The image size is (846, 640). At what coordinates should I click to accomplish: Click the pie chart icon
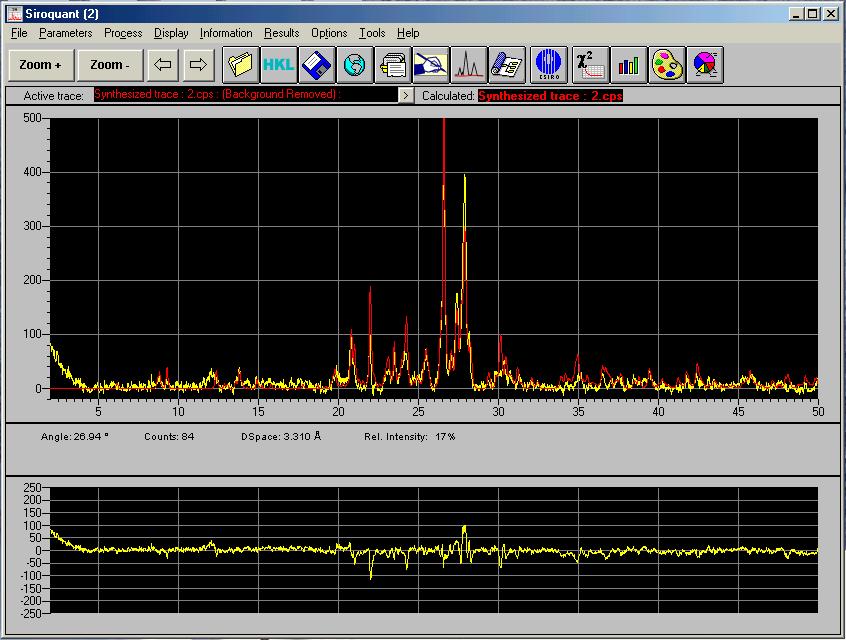point(705,65)
